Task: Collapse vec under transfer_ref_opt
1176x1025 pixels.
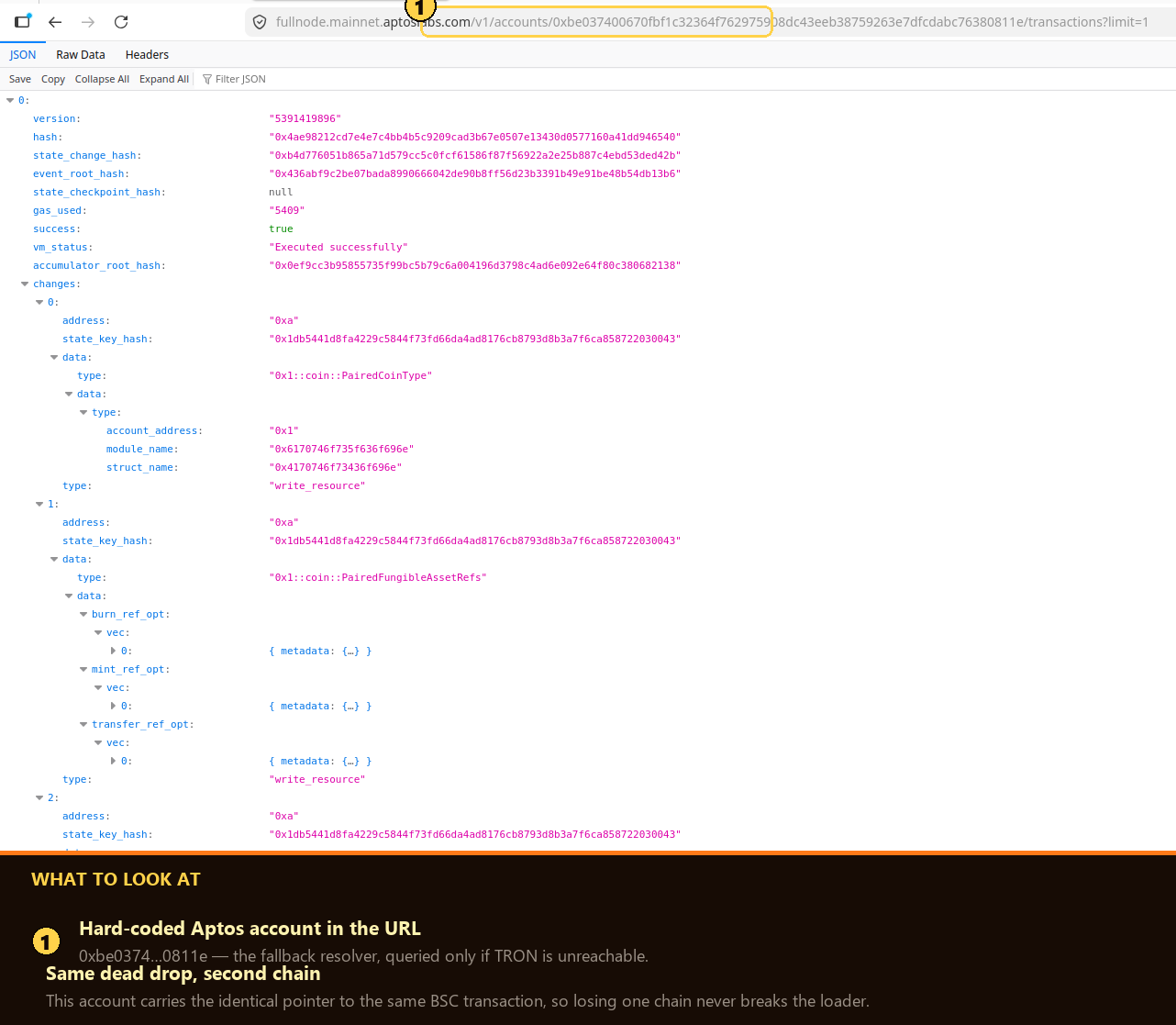Action: point(98,742)
